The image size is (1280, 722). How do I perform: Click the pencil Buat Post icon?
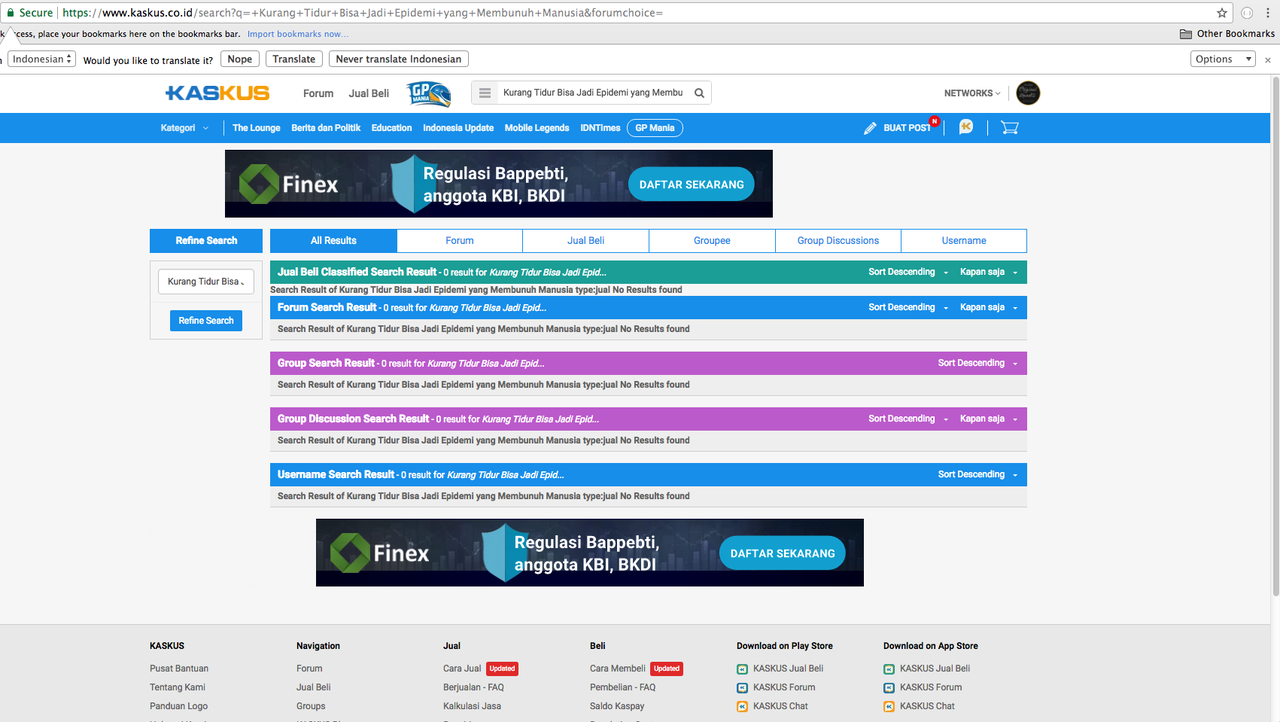tap(870, 128)
